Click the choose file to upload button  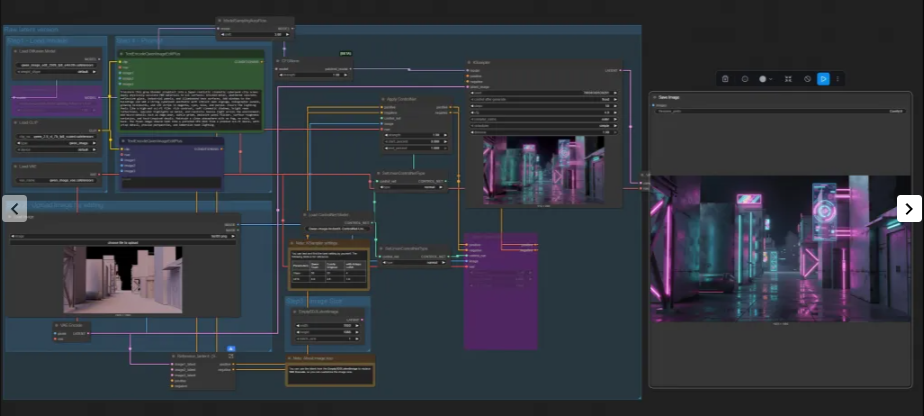(x=125, y=242)
